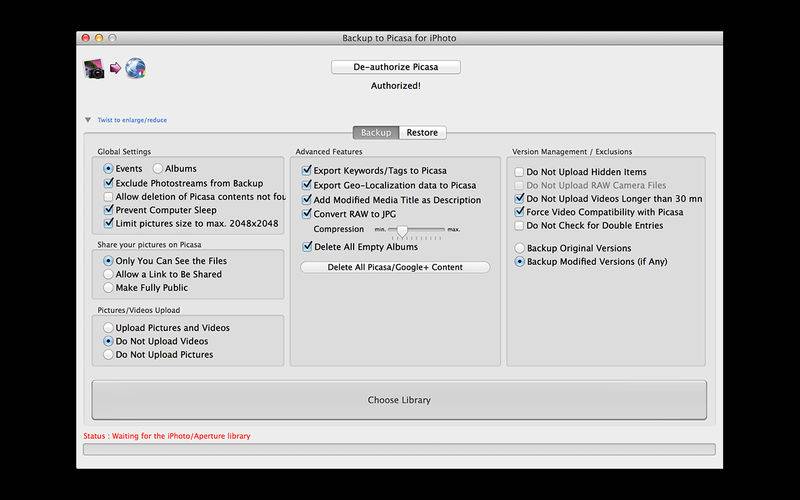Uncheck Export Geo-Localization data to Picasa
This screenshot has height=500, width=800.
308,185
